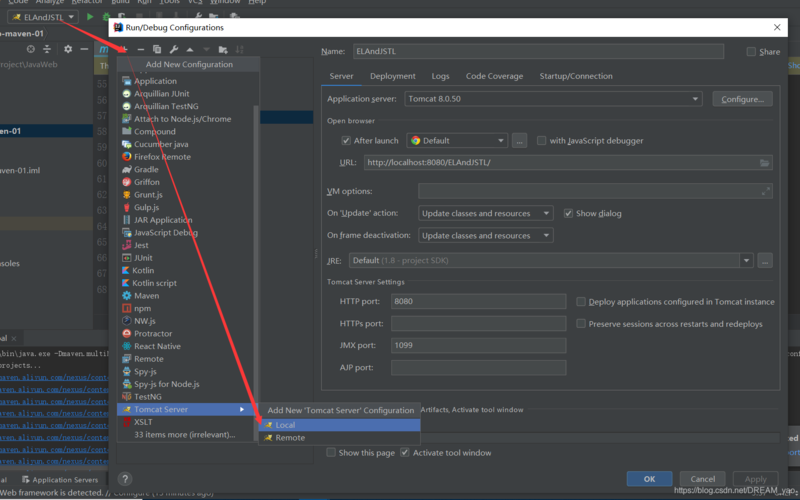Open On frame deactivation dropdown

click(486, 235)
